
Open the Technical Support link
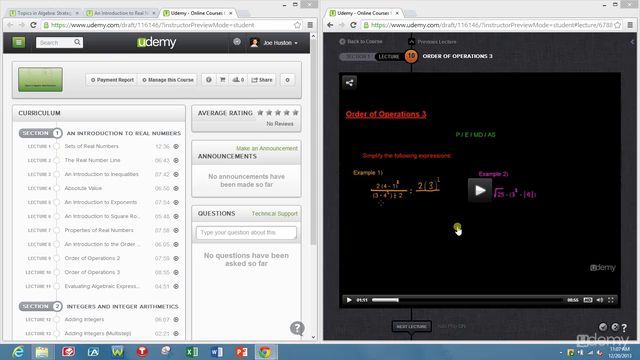[275, 213]
